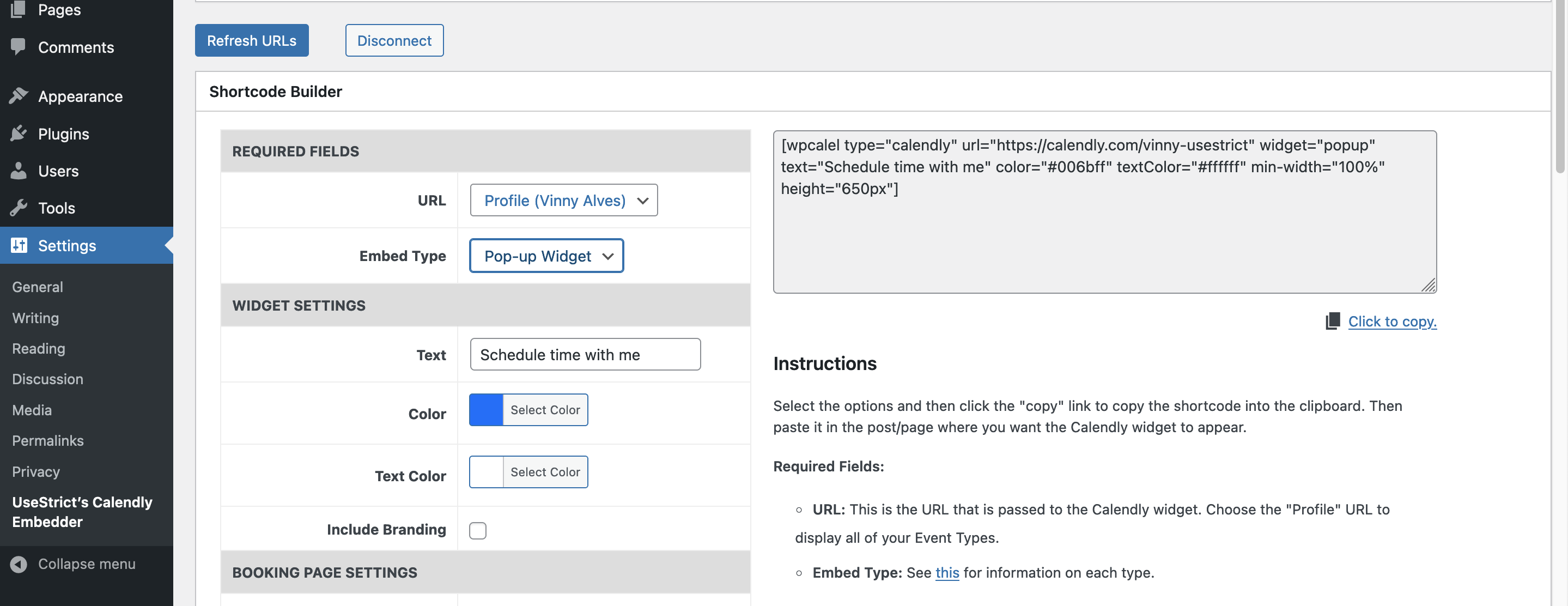Click the Disconnect button
The image size is (1568, 606).
coord(394,40)
